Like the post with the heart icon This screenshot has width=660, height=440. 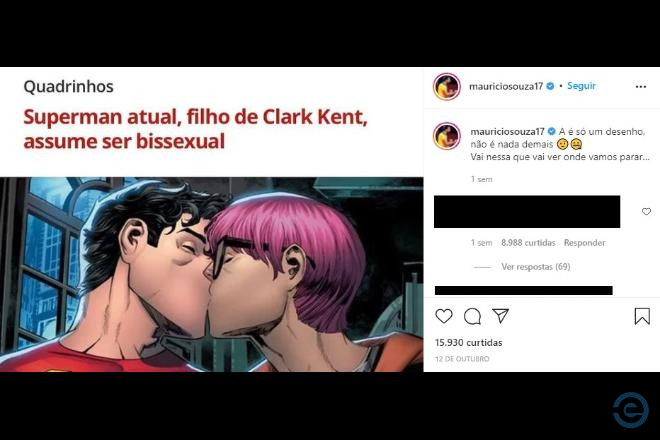pos(444,316)
